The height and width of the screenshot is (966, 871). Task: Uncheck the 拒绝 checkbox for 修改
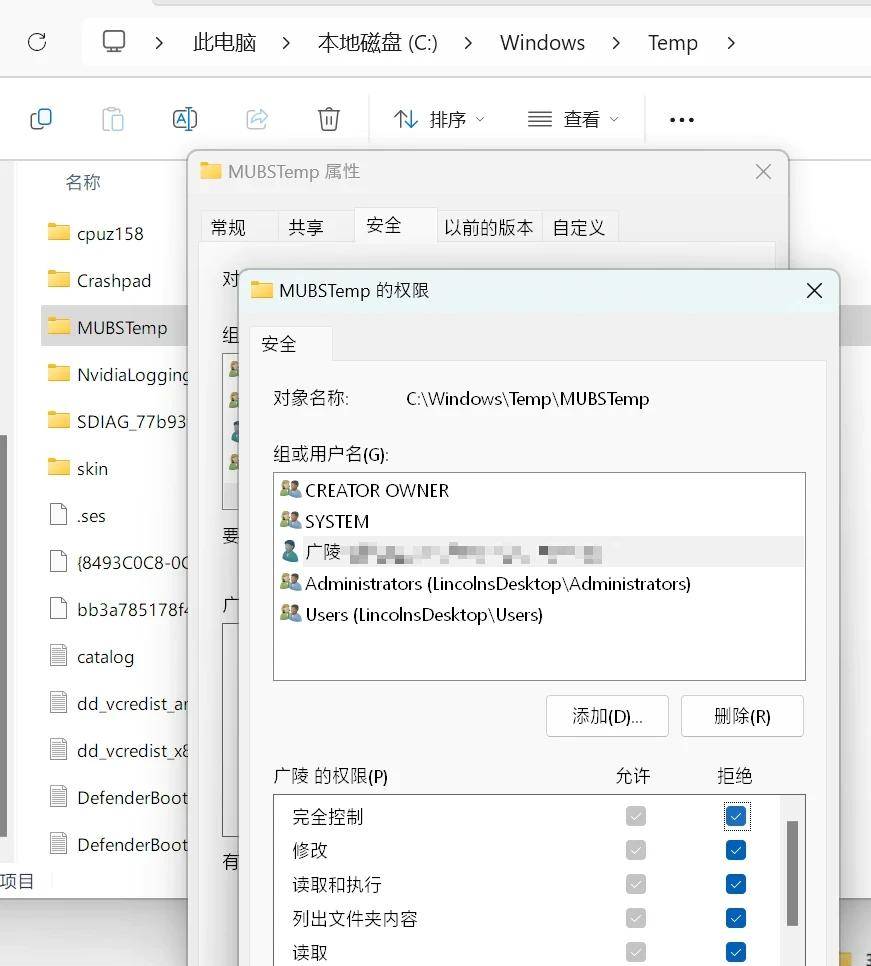click(736, 850)
